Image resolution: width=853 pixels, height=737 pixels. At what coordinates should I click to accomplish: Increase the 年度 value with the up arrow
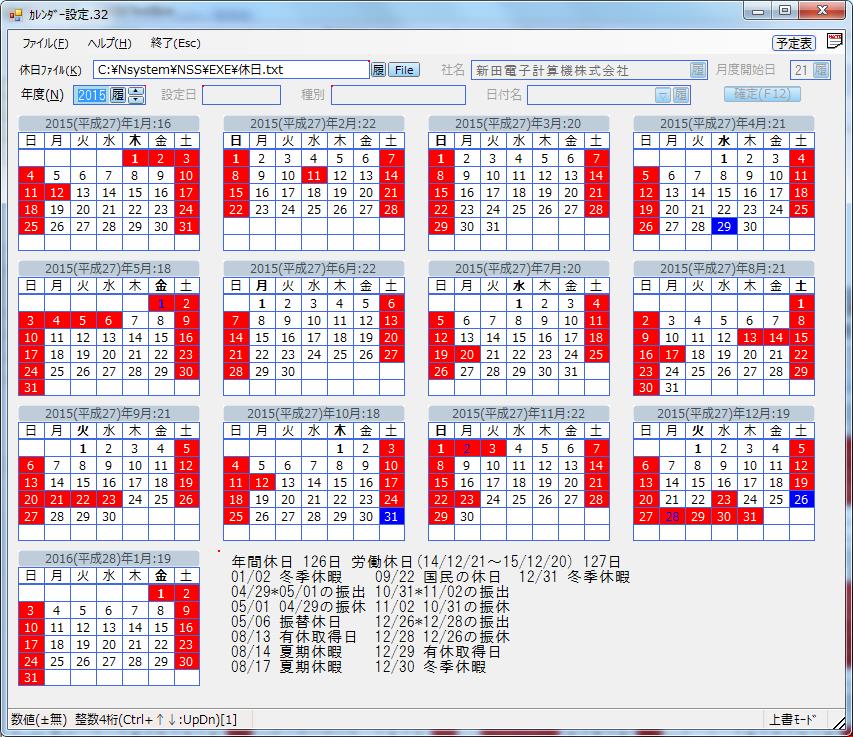pos(136,91)
